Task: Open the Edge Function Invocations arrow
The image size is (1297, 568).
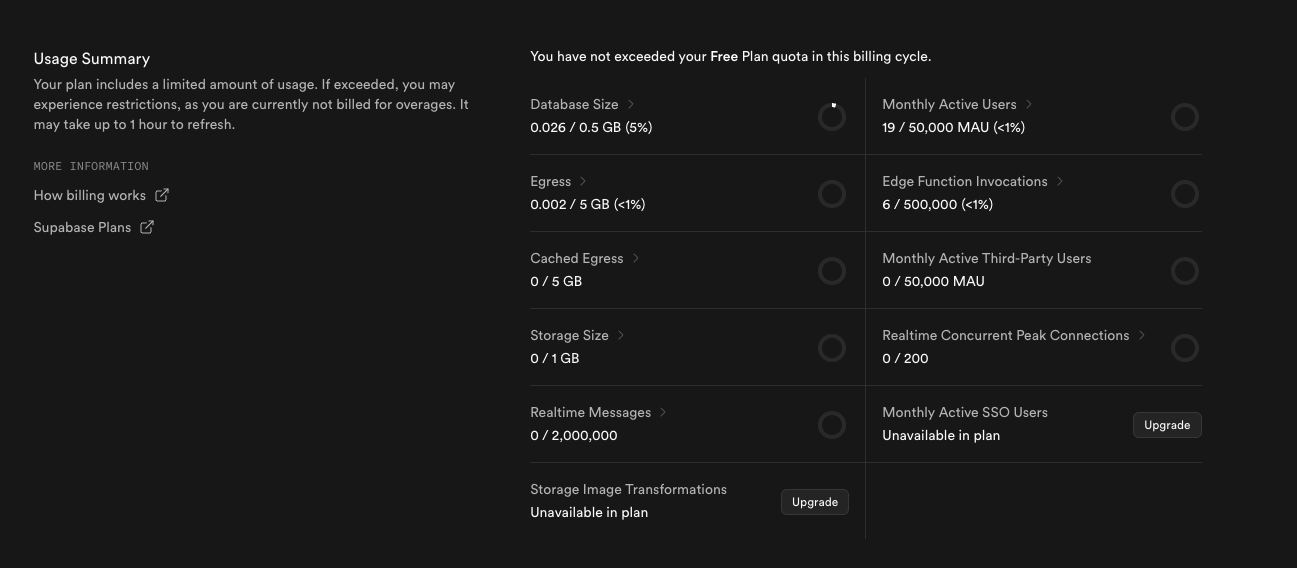Action: pyautogui.click(x=1060, y=181)
